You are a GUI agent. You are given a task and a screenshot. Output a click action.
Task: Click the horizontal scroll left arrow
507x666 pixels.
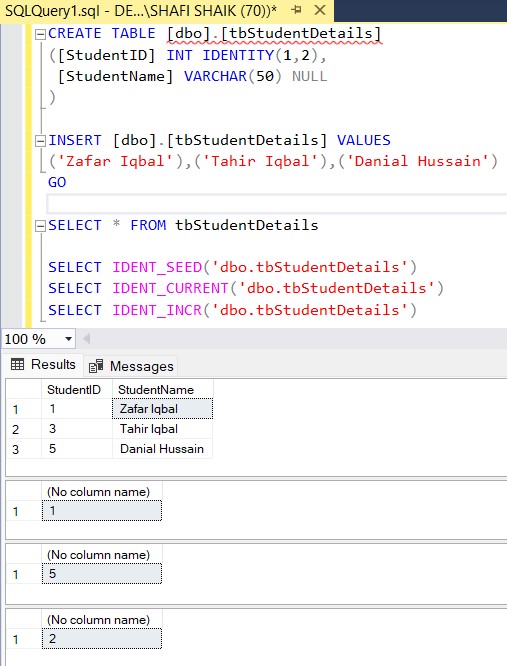(87, 339)
